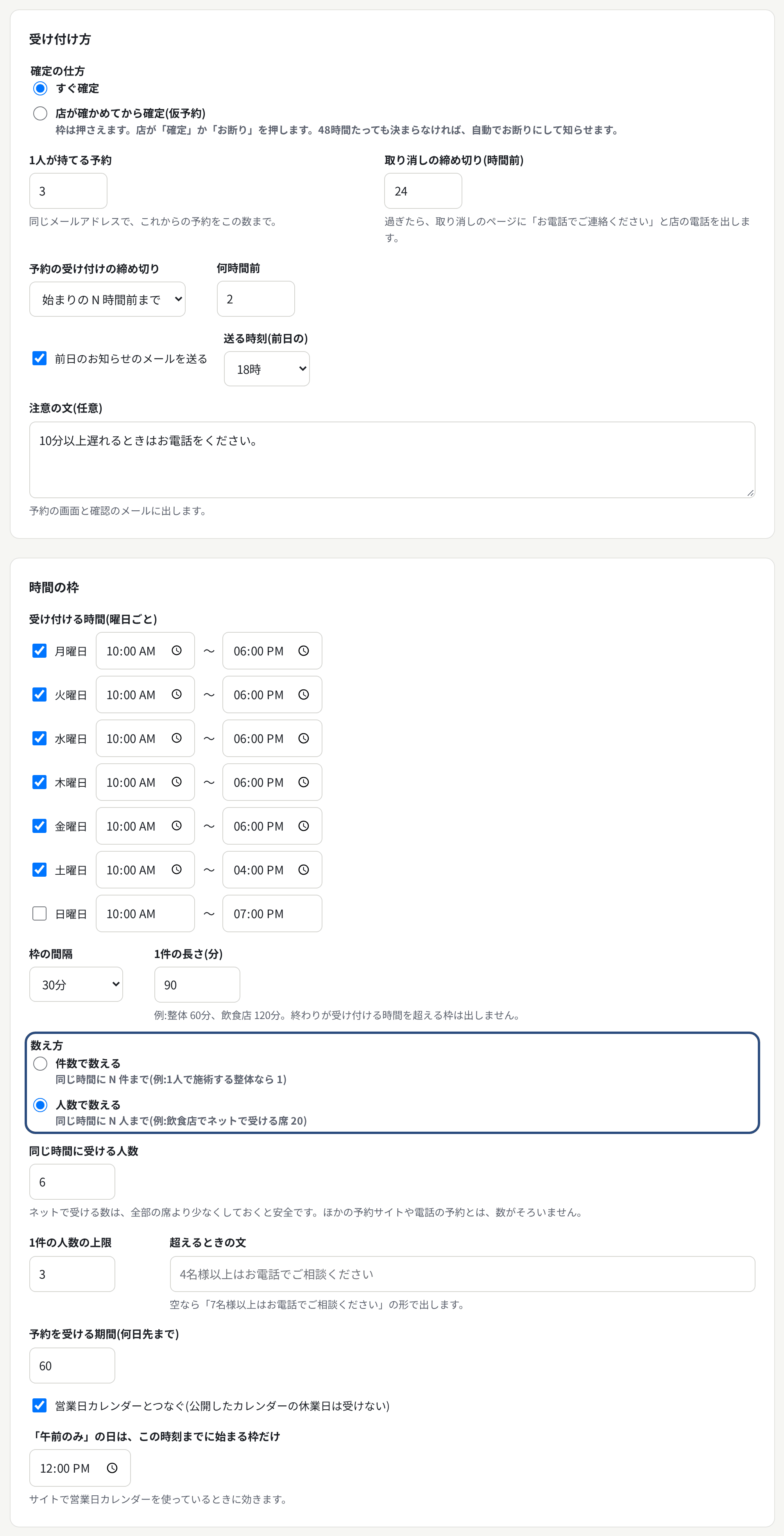784x1536 pixels.
Task: Click the Sunday 07:00 PM end time field
Action: tap(272, 913)
